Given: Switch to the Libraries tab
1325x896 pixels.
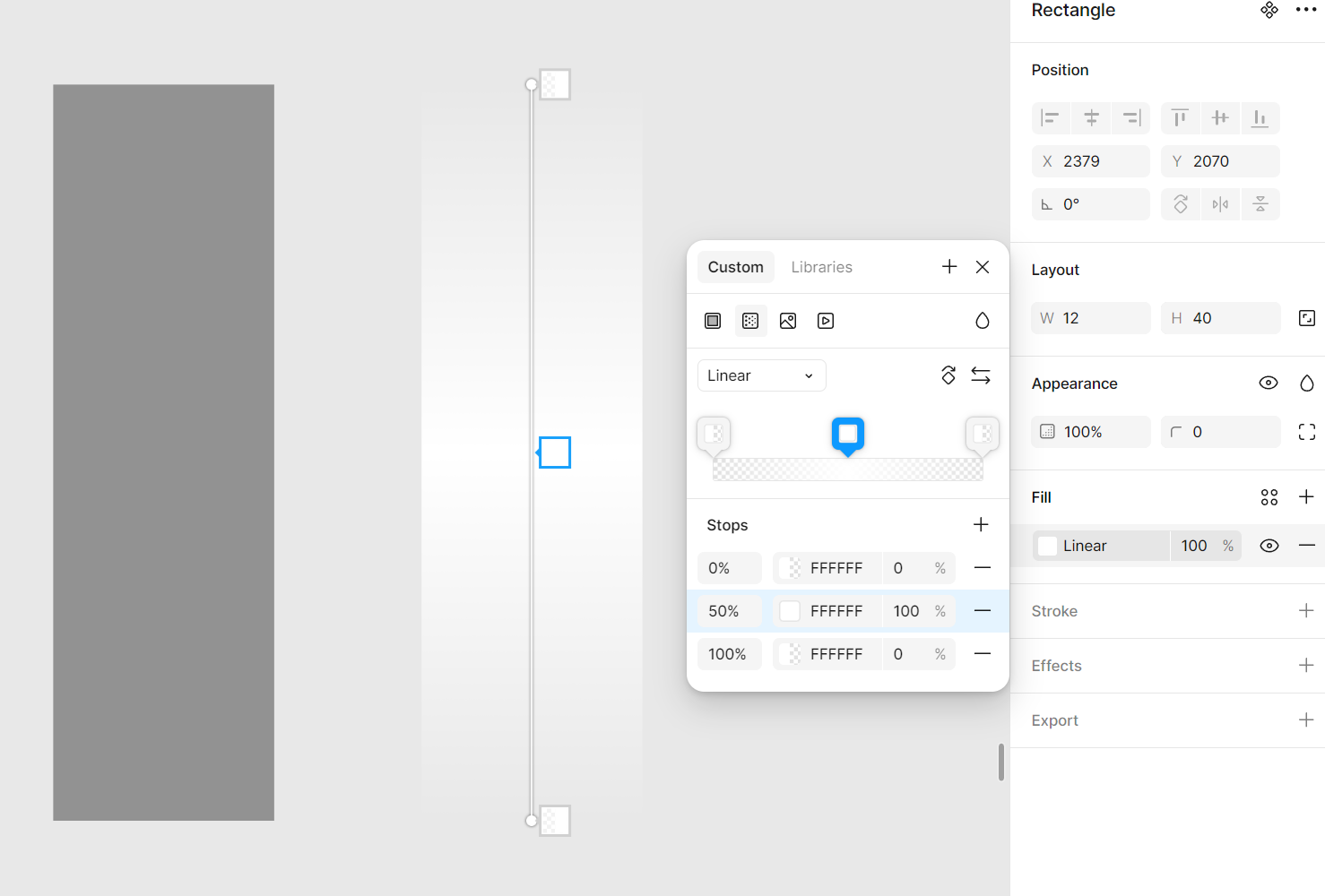Looking at the screenshot, I should pyautogui.click(x=821, y=267).
